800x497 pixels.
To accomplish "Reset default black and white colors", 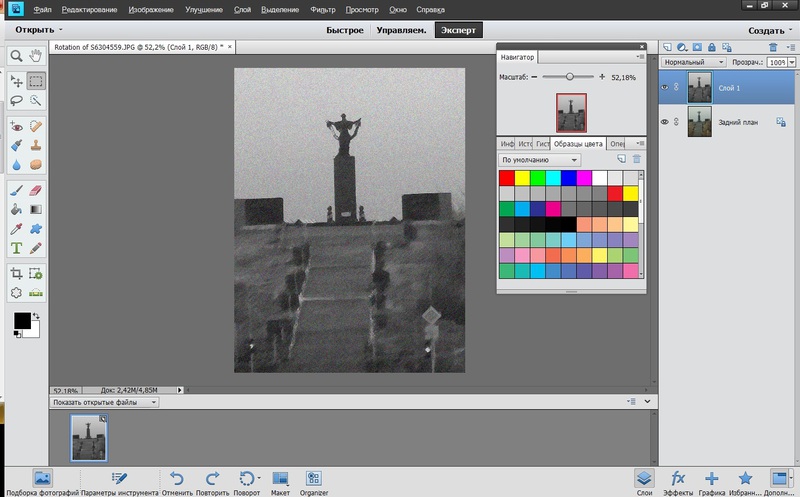I will [x=17, y=334].
